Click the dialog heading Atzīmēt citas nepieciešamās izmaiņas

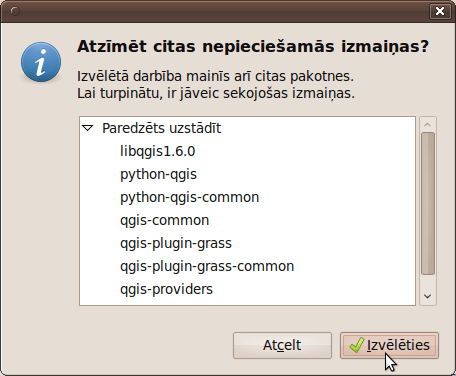[x=253, y=46]
